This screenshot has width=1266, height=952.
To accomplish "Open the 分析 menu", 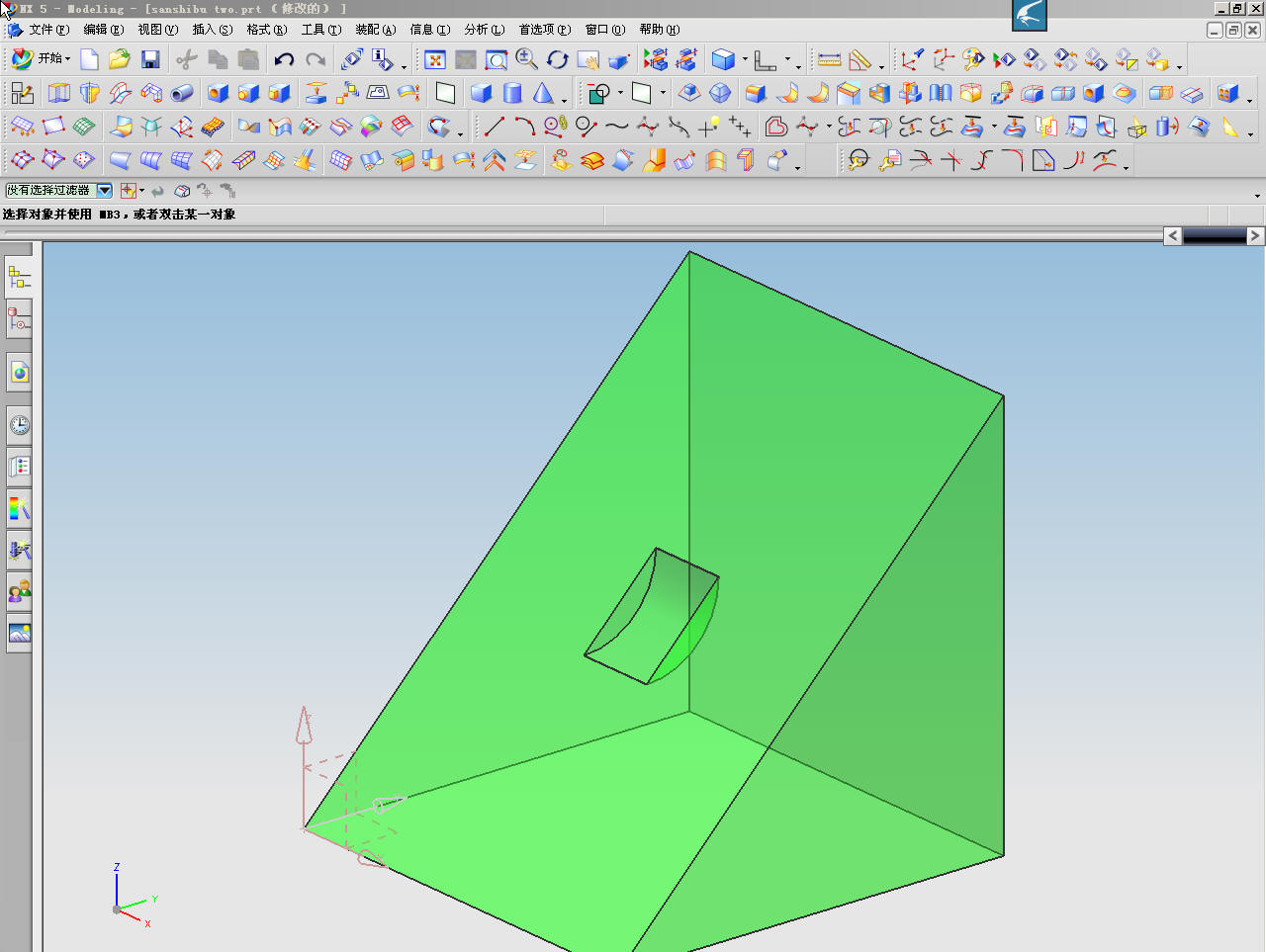I will click(484, 30).
